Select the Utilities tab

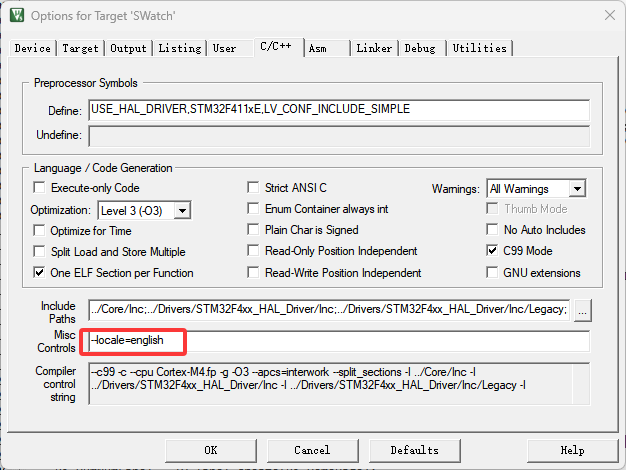click(478, 48)
